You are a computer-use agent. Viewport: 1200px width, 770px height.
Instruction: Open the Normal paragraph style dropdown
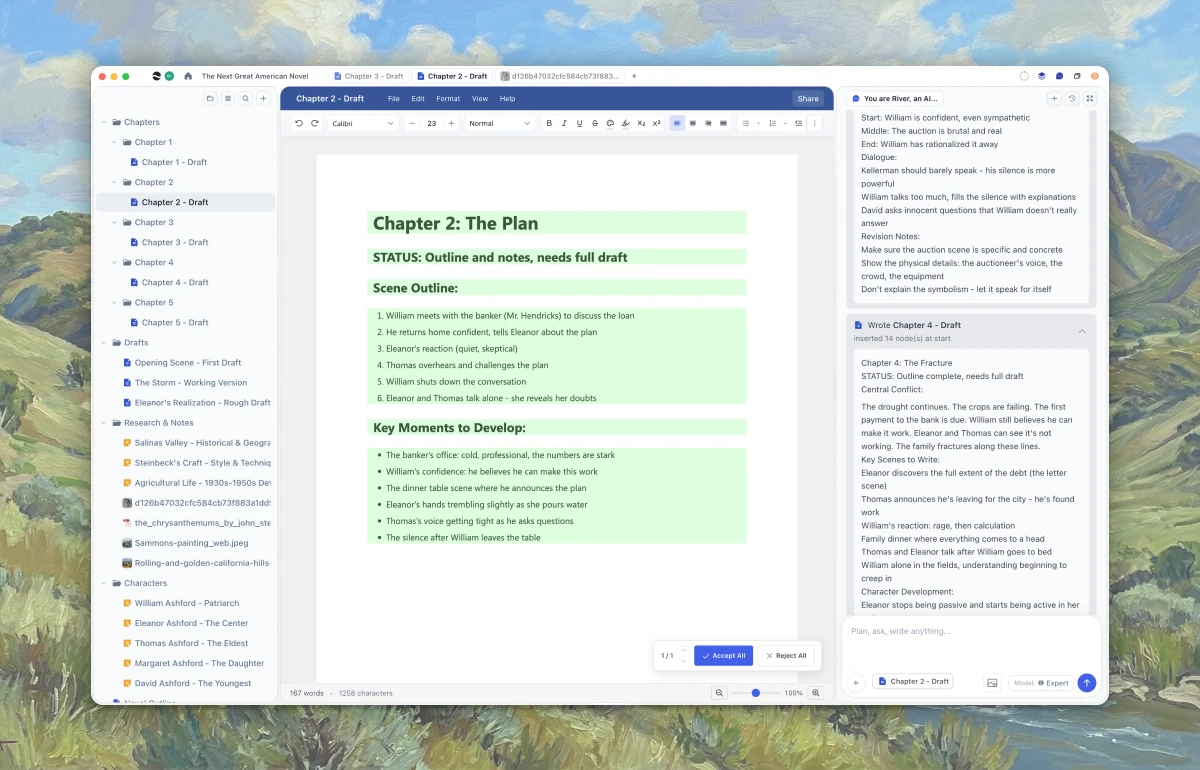tap(500, 123)
